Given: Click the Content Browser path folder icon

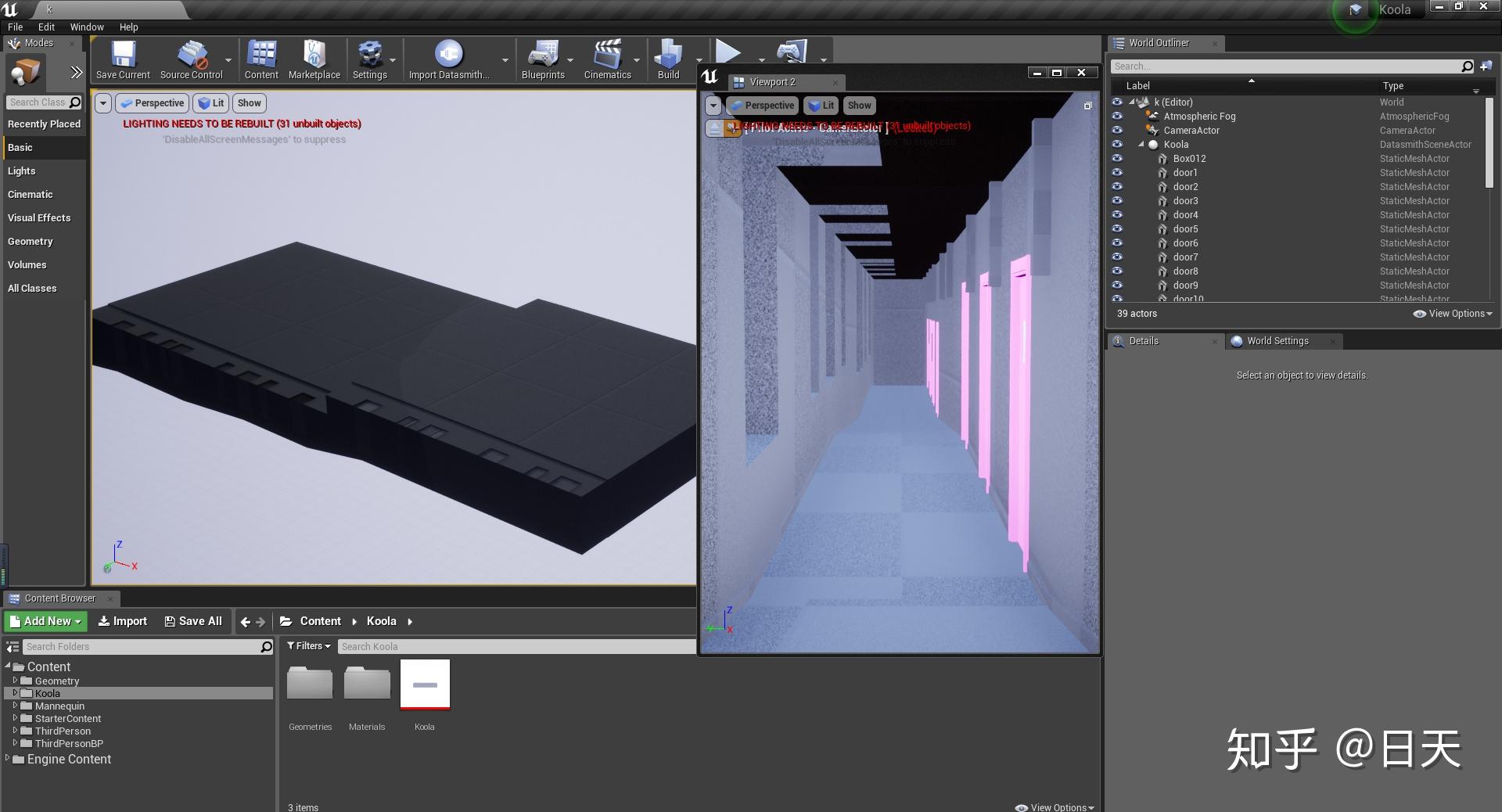Looking at the screenshot, I should coord(286,621).
